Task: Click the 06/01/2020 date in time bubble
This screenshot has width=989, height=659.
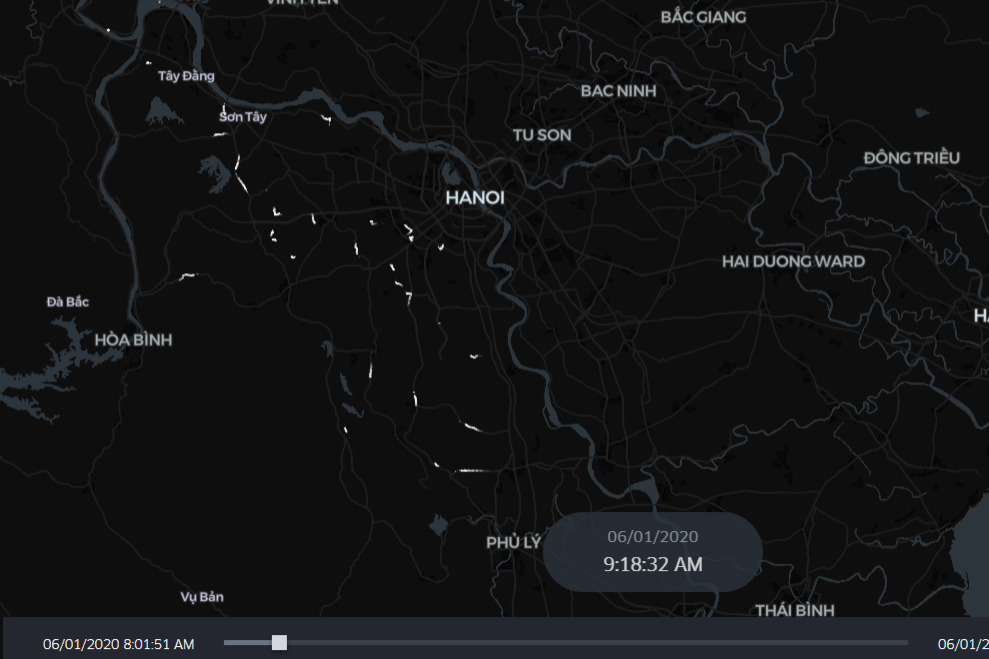Action: click(652, 537)
